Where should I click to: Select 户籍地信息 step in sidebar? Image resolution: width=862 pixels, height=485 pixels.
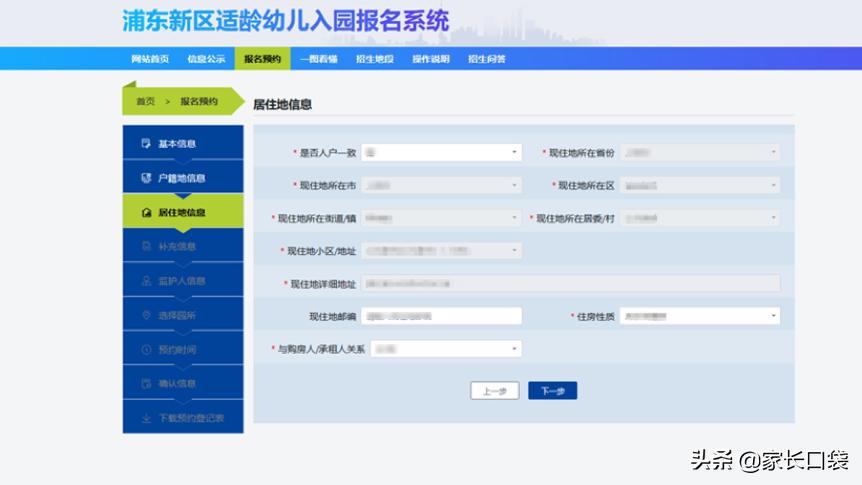click(183, 177)
